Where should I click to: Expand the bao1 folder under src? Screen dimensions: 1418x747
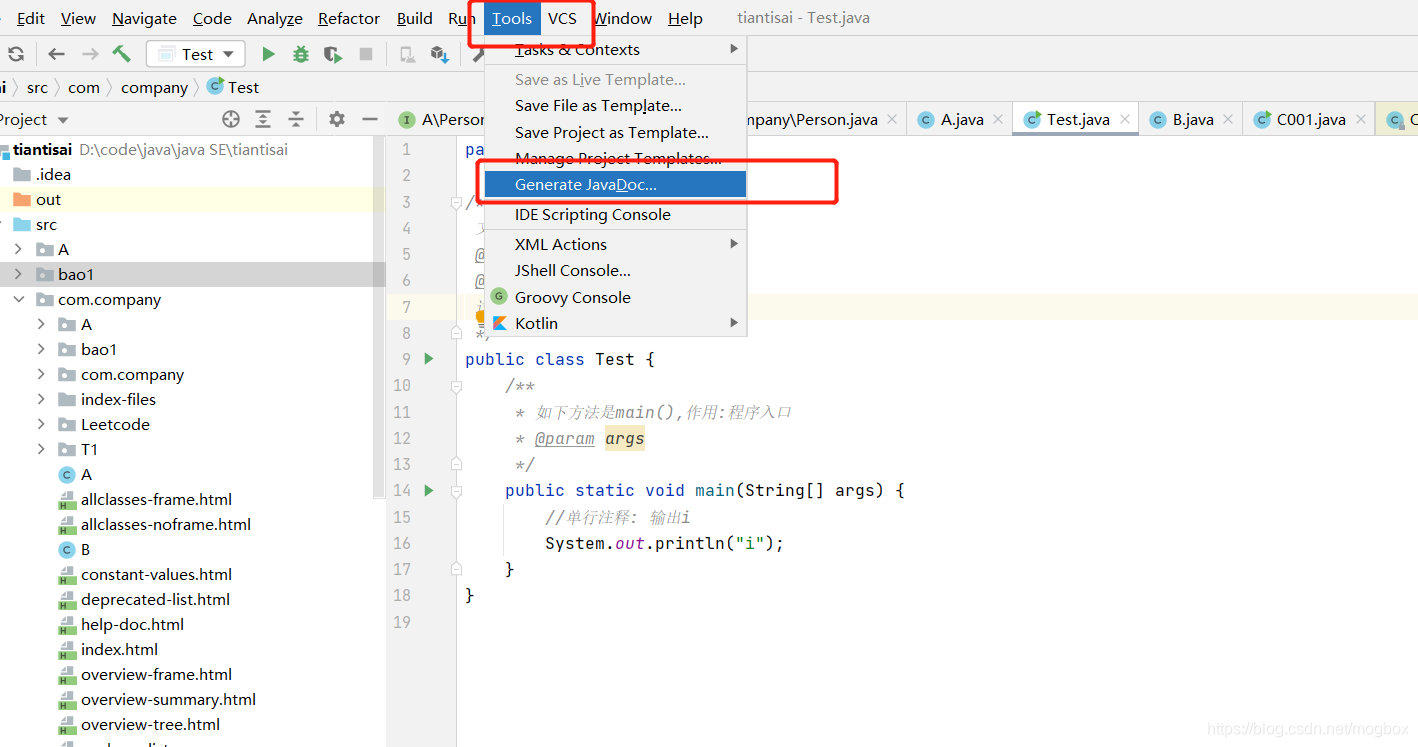click(x=18, y=274)
